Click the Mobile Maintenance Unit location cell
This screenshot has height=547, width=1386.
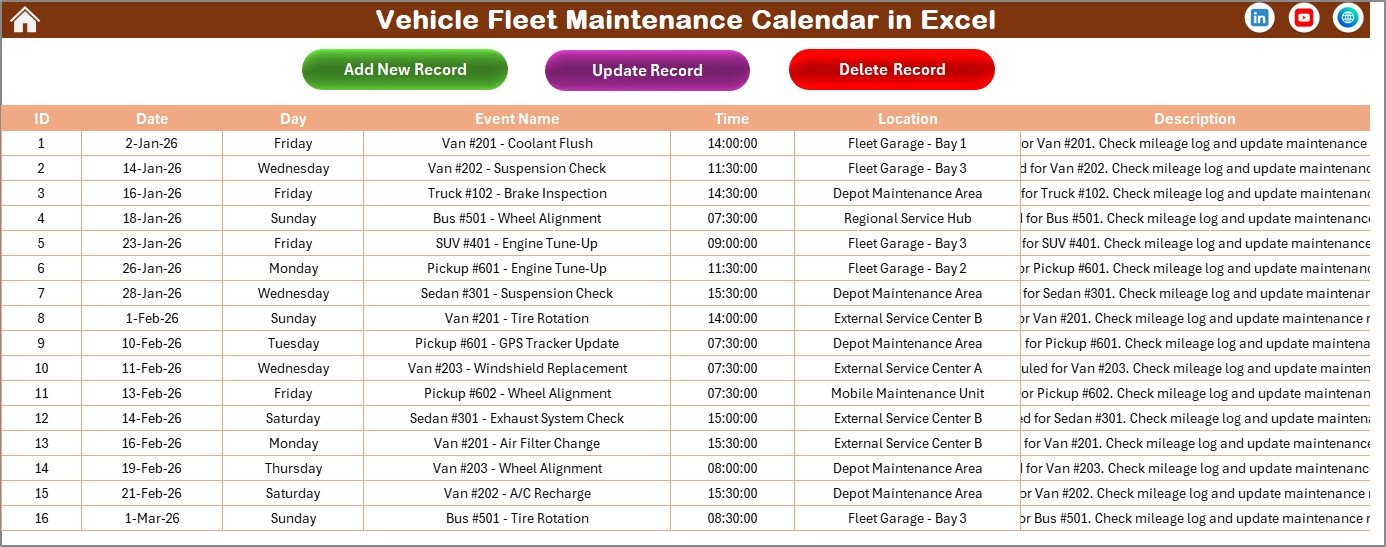pos(907,393)
